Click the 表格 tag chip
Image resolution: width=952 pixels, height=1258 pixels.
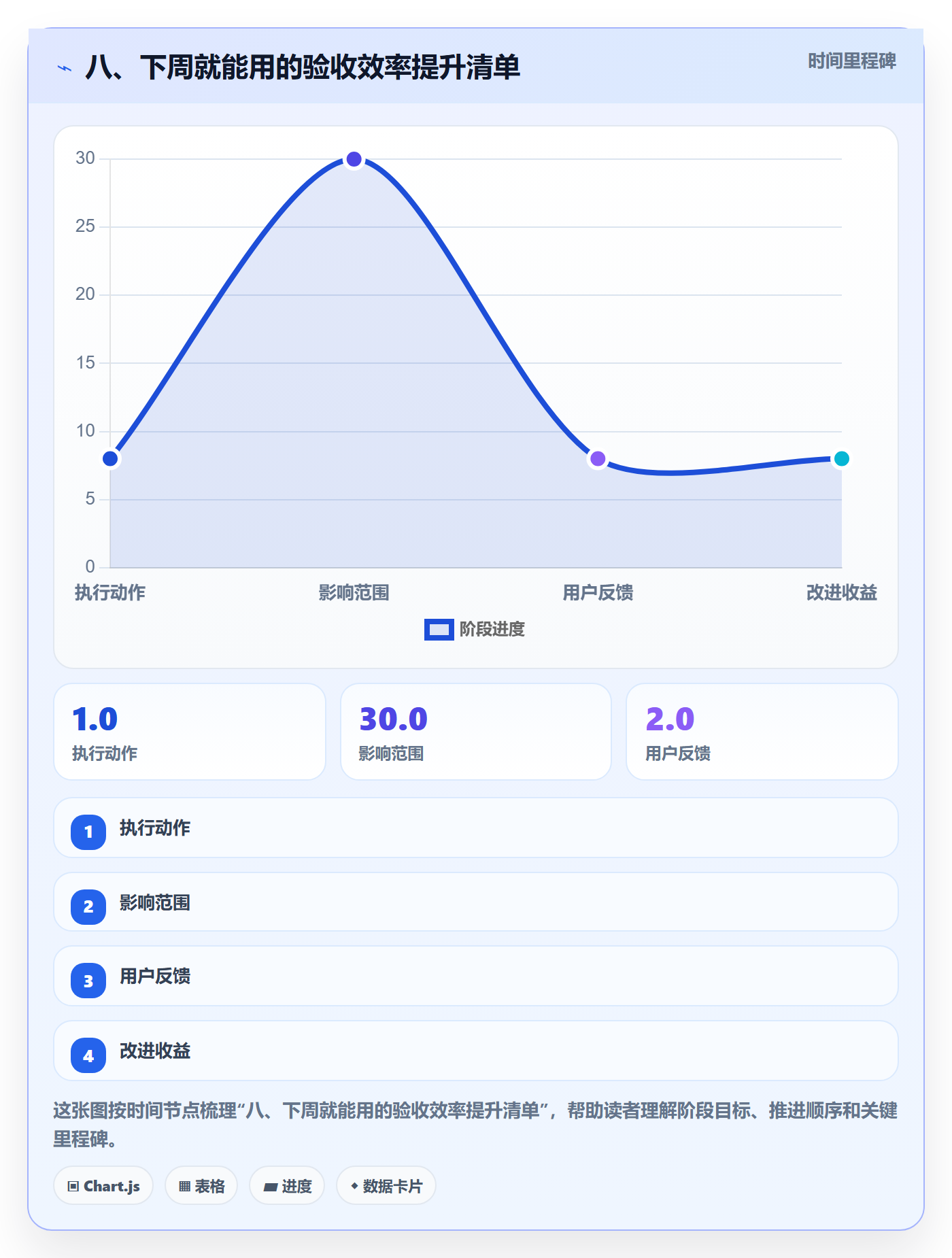coord(201,1186)
